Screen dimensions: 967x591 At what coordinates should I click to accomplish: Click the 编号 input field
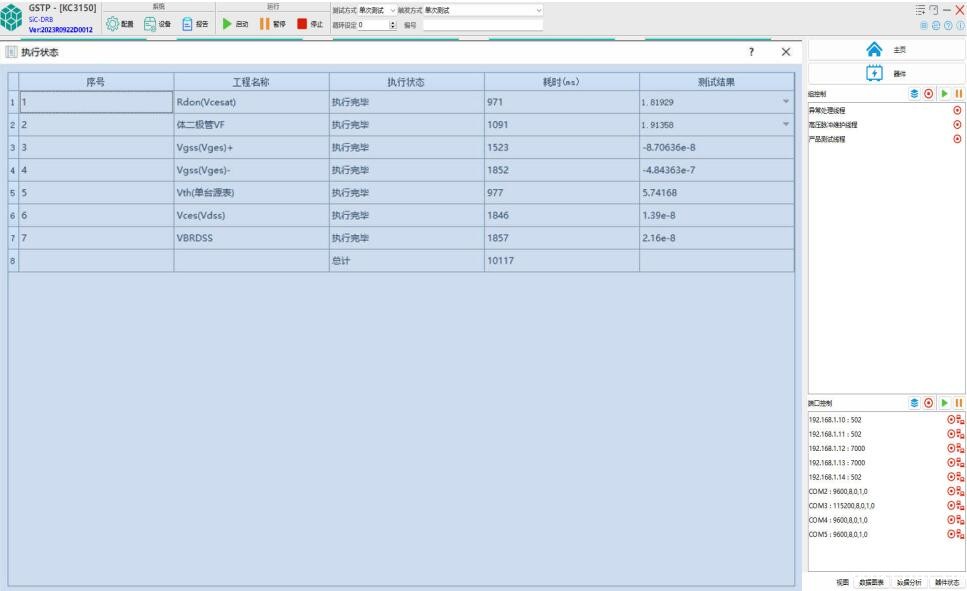tap(482, 25)
